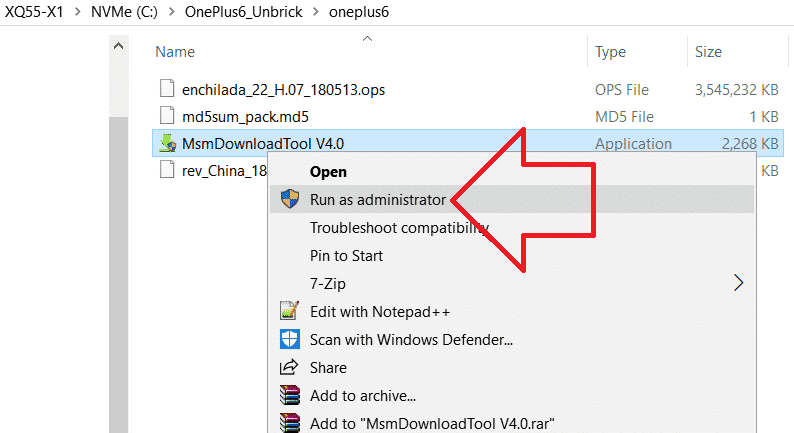The image size is (794, 433).
Task: Select Troubleshoot compatibility menu entry
Action: (398, 227)
